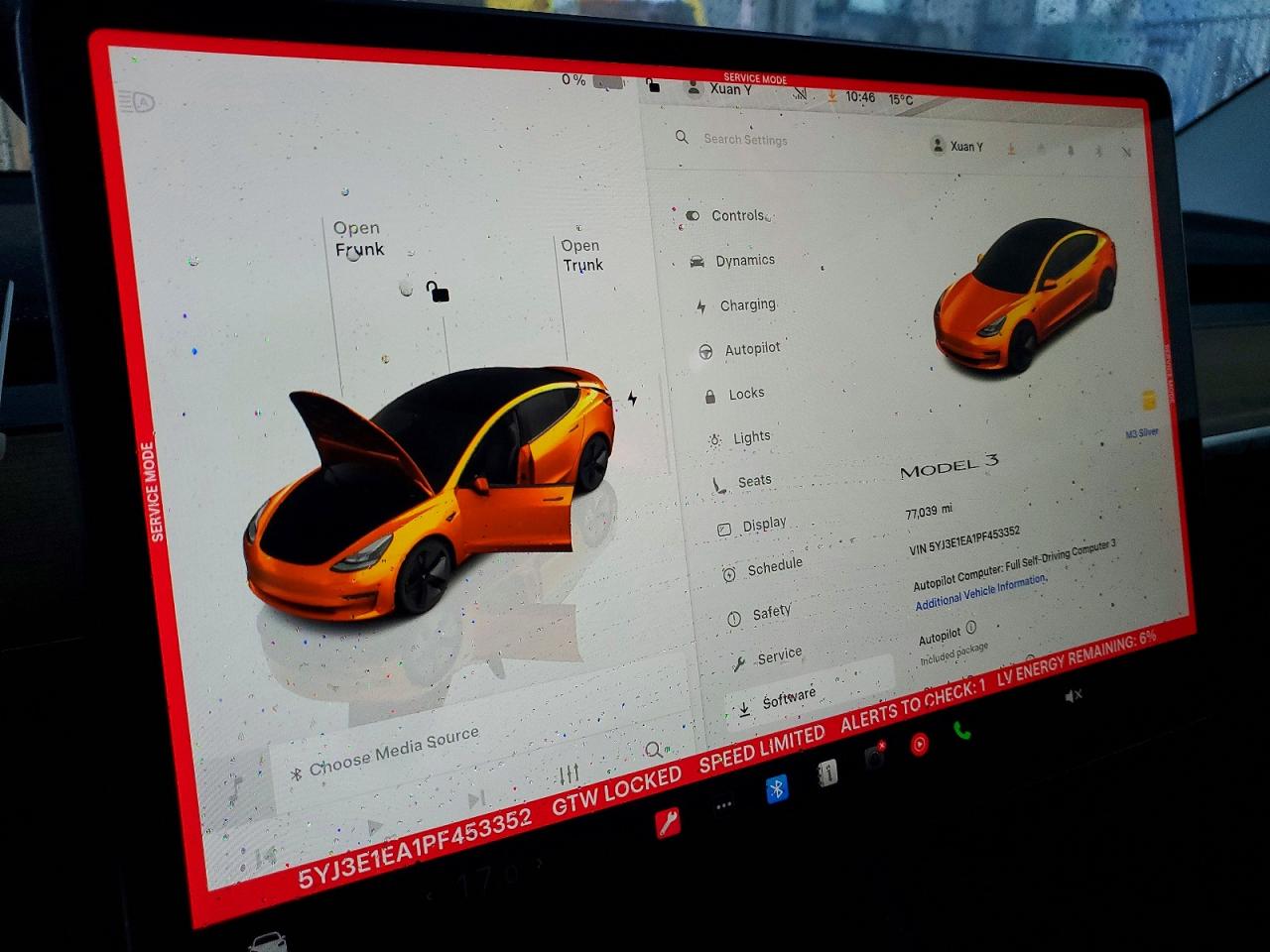The width and height of the screenshot is (1270, 952).
Task: Tap Autopilot Computer: Full Self-Driving Computer 3 text
Action: click(x=1014, y=565)
